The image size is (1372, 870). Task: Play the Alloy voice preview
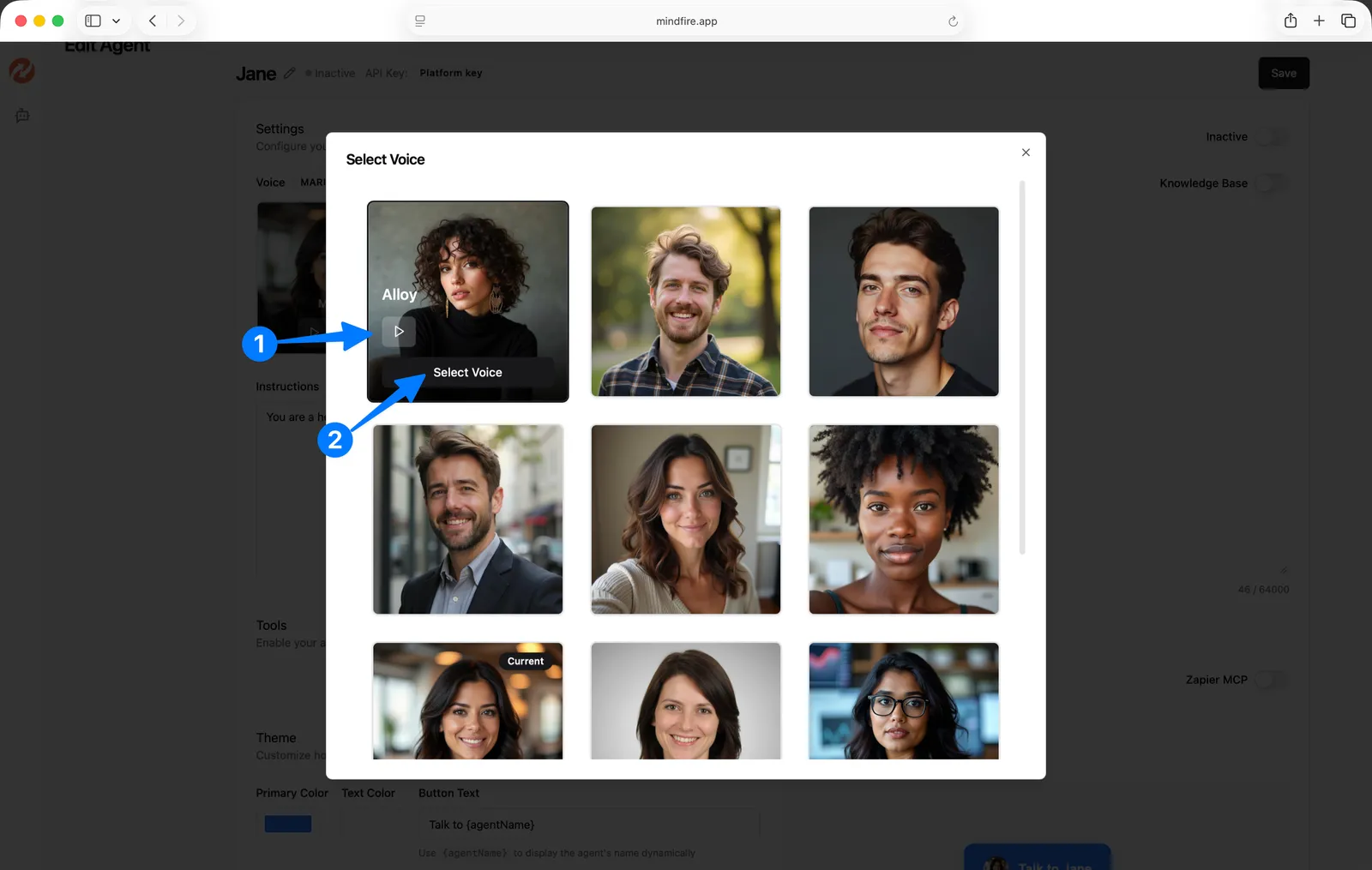click(x=399, y=332)
